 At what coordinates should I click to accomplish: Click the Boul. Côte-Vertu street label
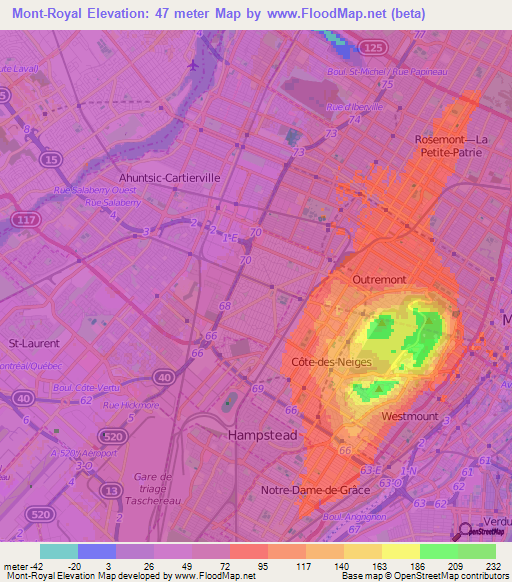click(x=86, y=388)
